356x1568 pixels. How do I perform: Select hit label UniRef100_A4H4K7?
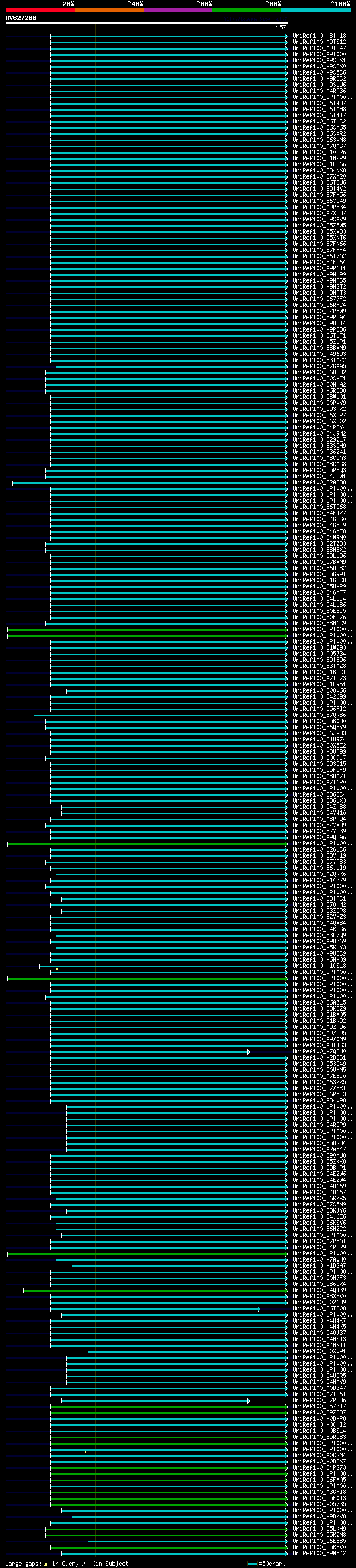[x=319, y=1320]
